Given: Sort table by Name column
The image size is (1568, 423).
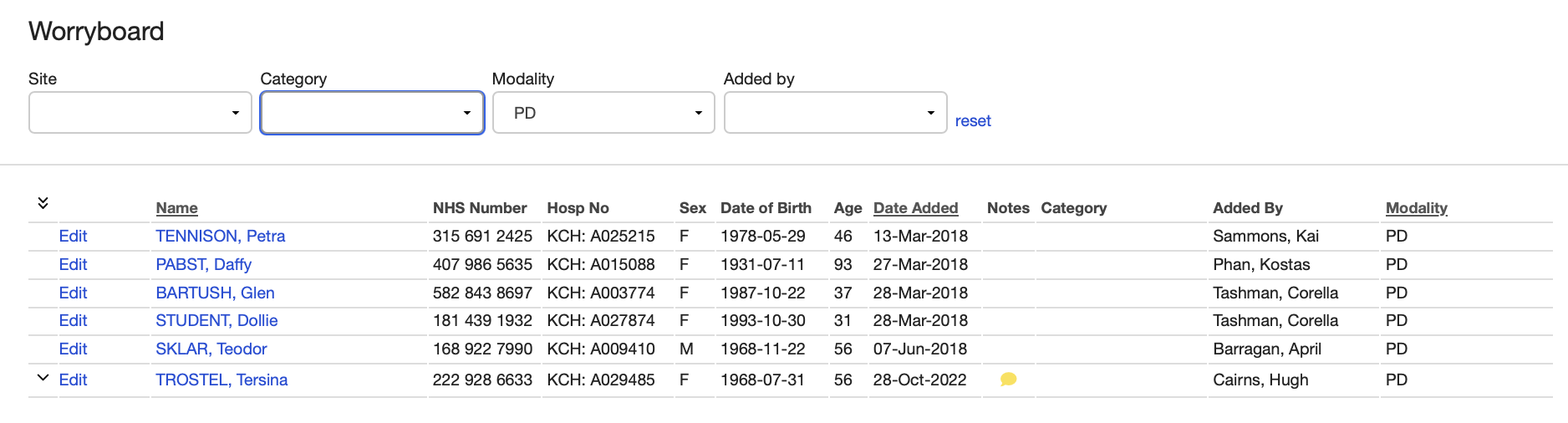Looking at the screenshot, I should 176,208.
